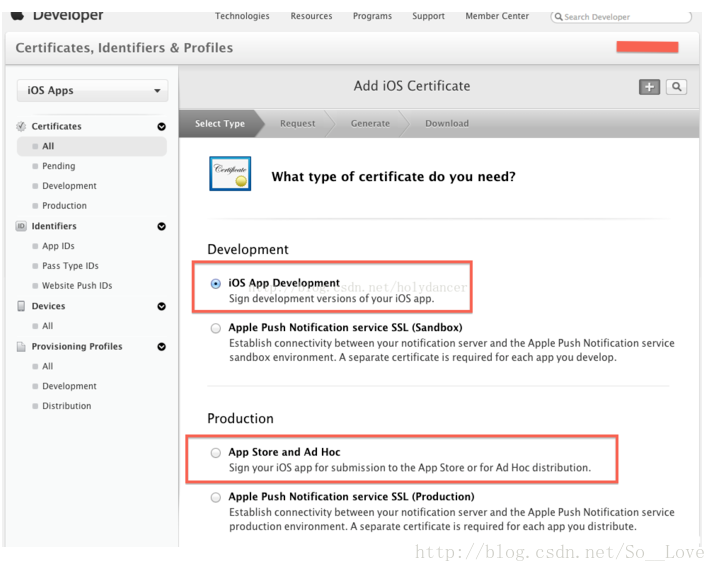Select Production under Certificates

coord(64,206)
